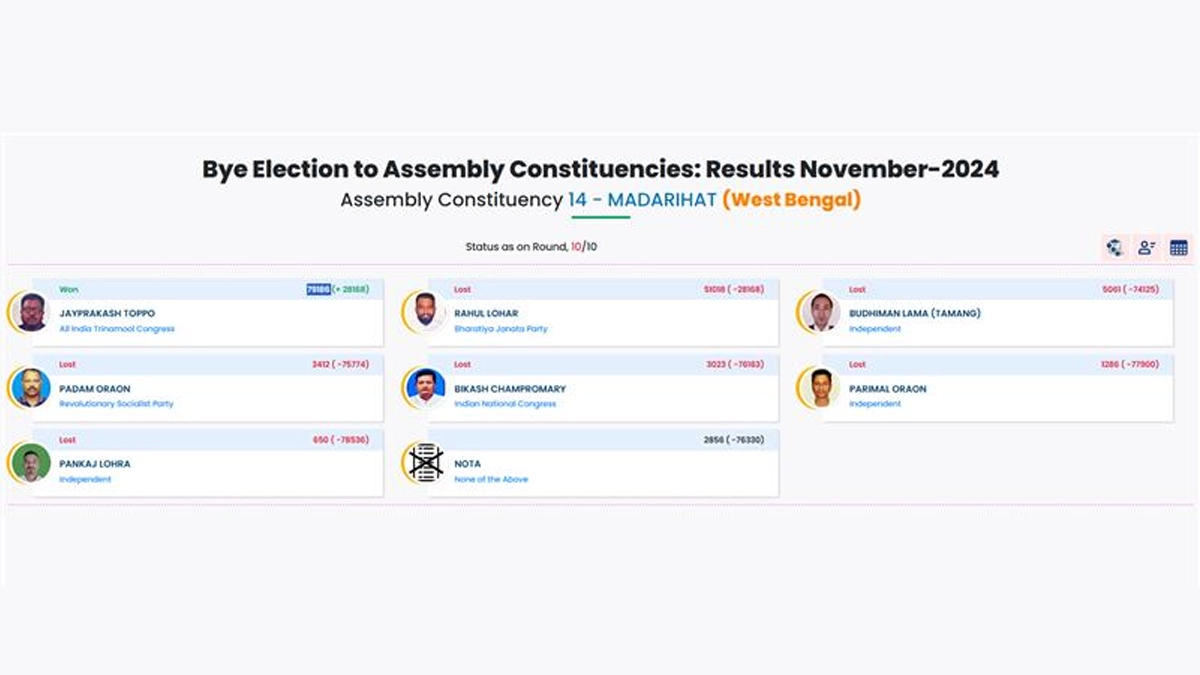Image resolution: width=1200 pixels, height=675 pixels.
Task: Click Jayprakash Toppo's candidate photo
Action: tap(32, 312)
